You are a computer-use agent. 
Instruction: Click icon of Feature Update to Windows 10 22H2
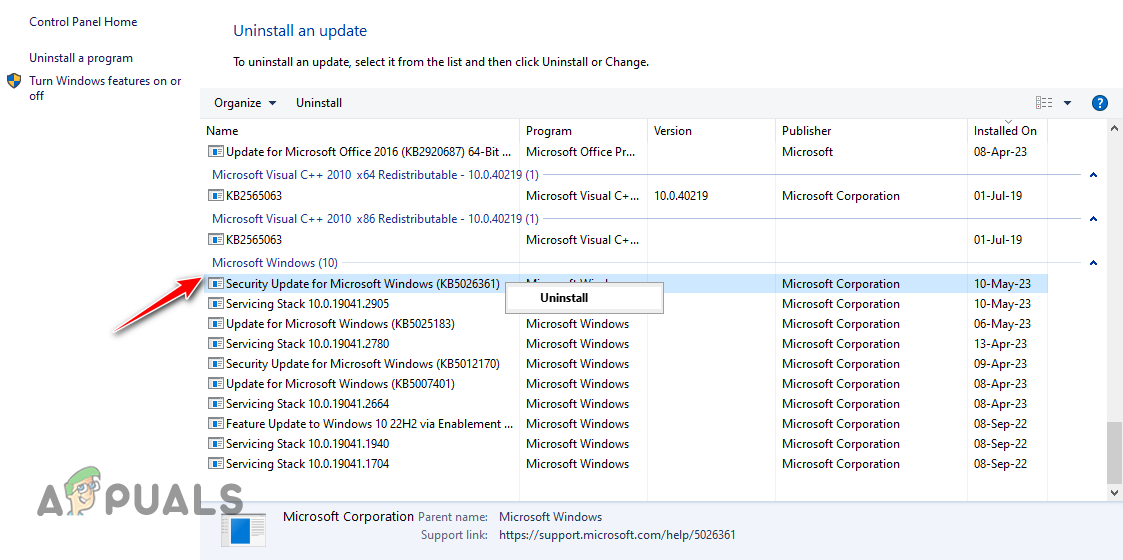coord(216,424)
